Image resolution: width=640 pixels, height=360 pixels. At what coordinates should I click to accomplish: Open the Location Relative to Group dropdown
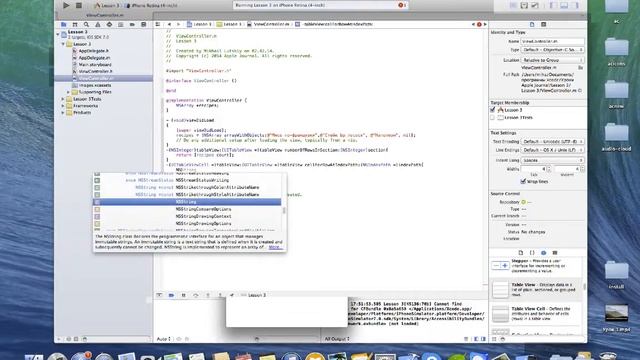tap(553, 60)
